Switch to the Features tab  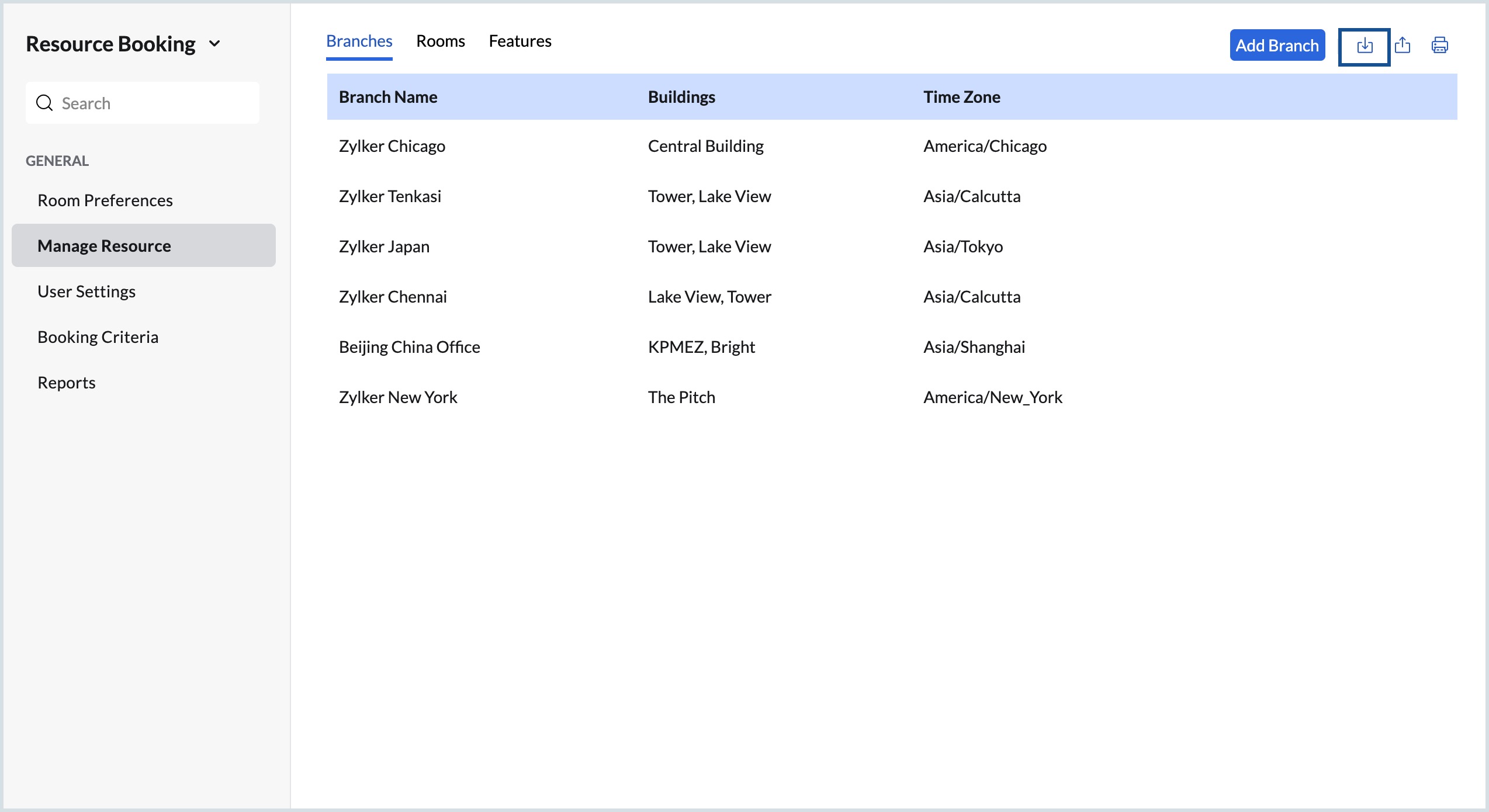coord(520,41)
